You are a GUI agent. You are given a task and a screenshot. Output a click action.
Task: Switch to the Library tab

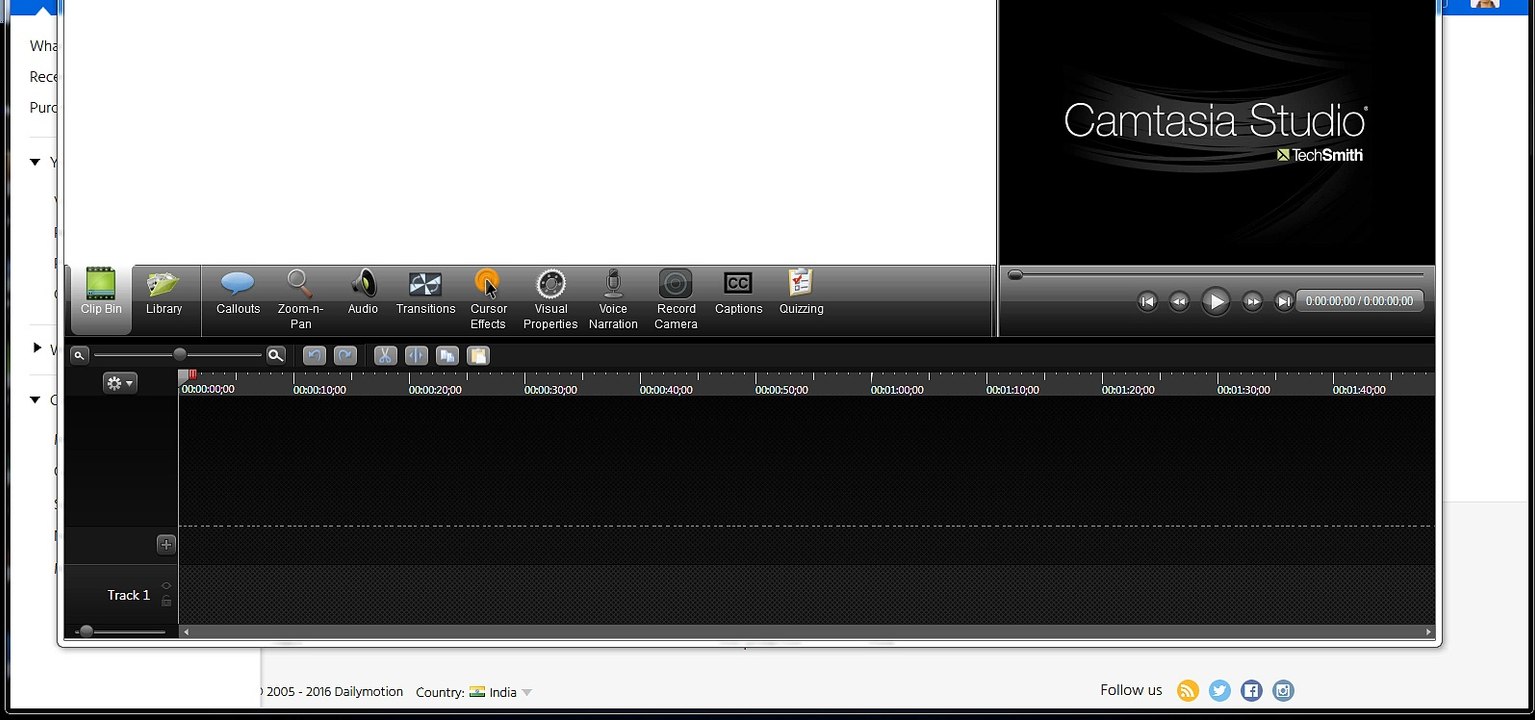click(x=164, y=293)
